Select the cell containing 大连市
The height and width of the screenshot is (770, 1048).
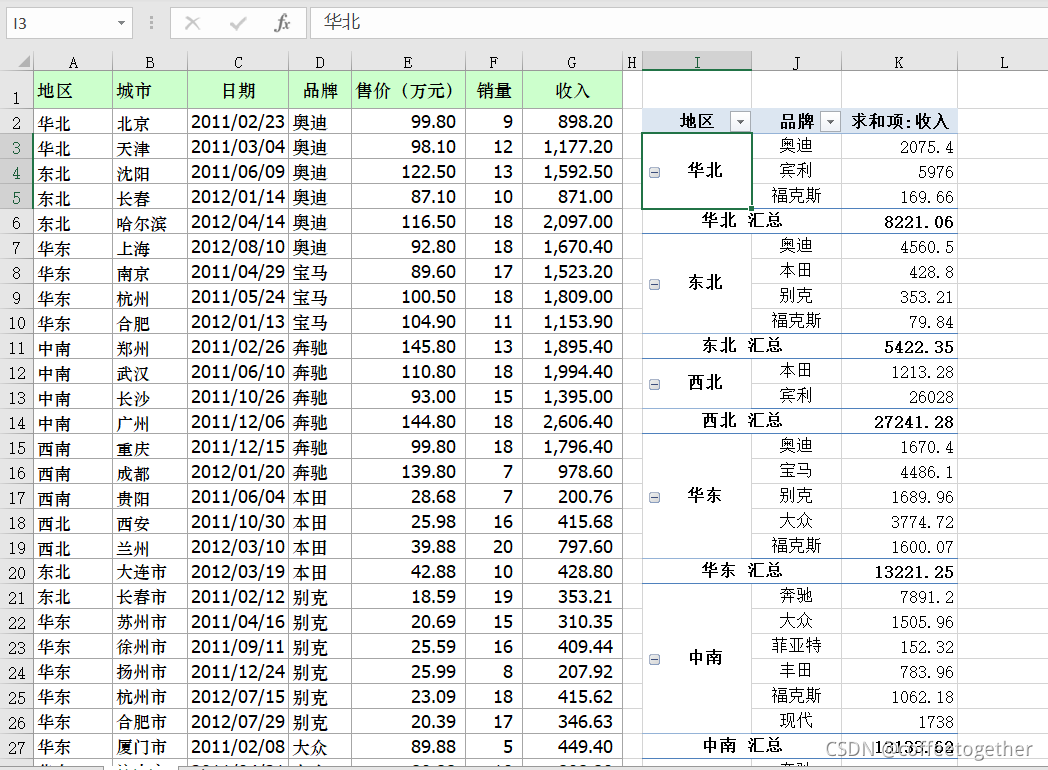150,573
